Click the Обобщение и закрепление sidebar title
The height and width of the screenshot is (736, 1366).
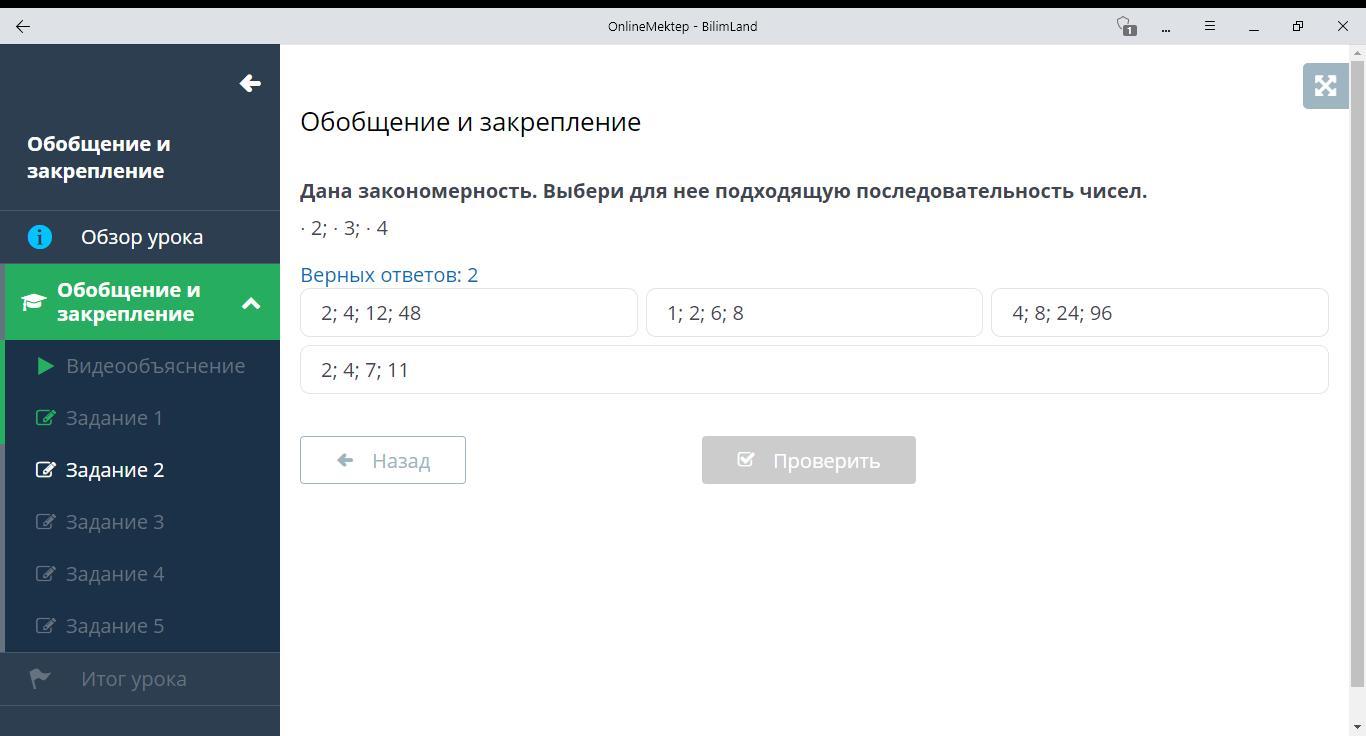tap(99, 157)
